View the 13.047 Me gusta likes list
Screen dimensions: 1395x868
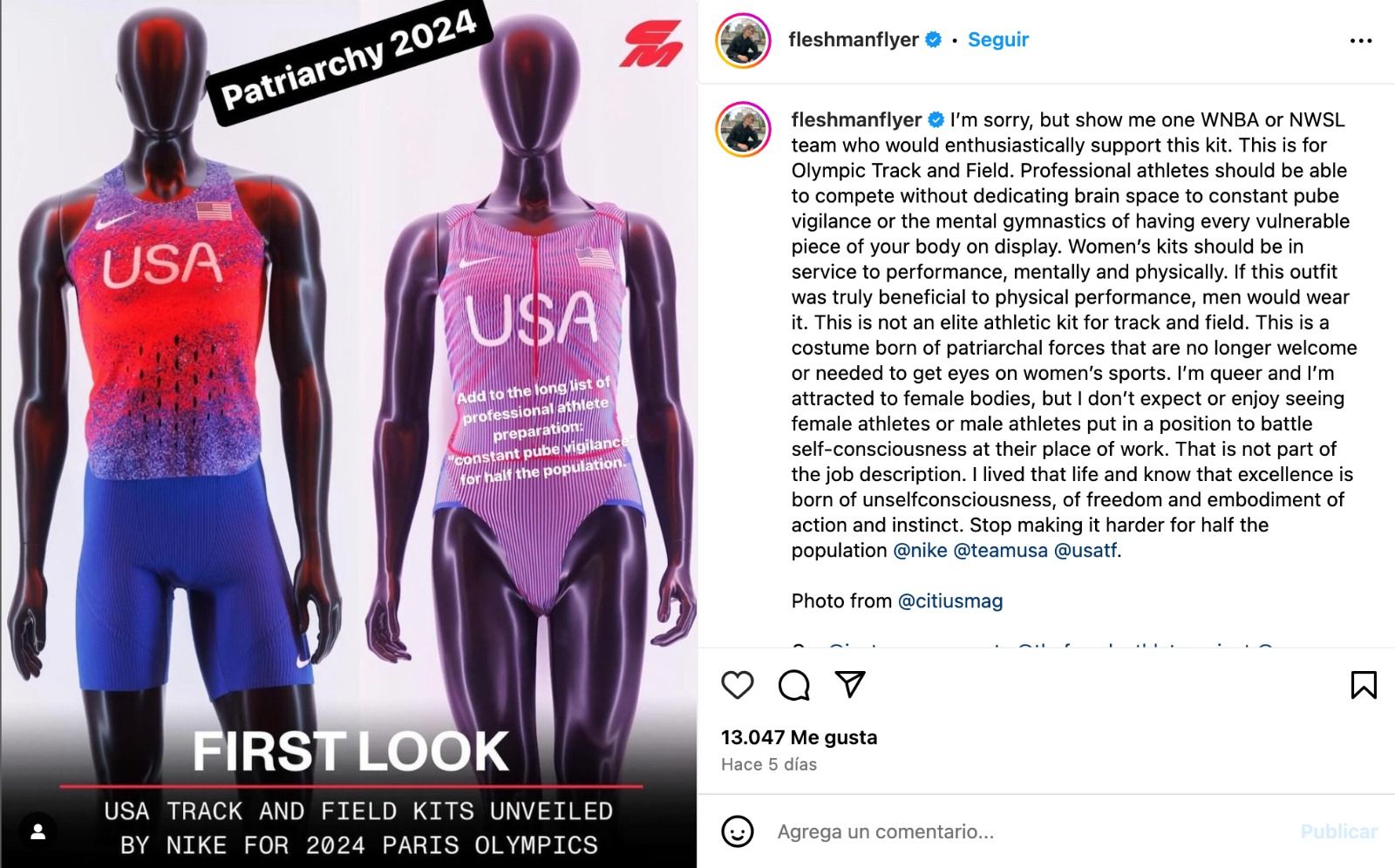point(799,737)
